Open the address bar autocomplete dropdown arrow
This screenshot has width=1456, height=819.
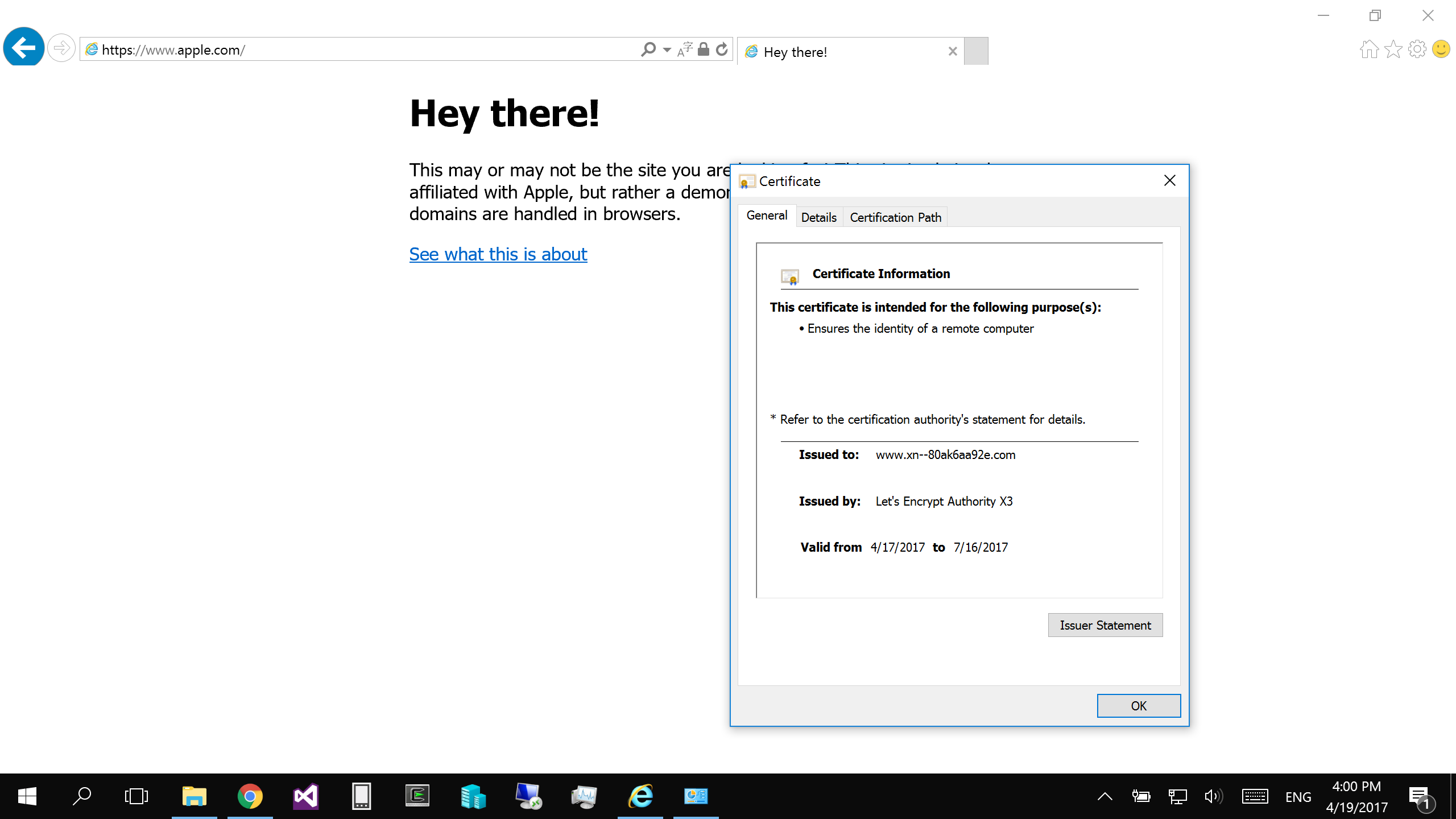pos(667,50)
